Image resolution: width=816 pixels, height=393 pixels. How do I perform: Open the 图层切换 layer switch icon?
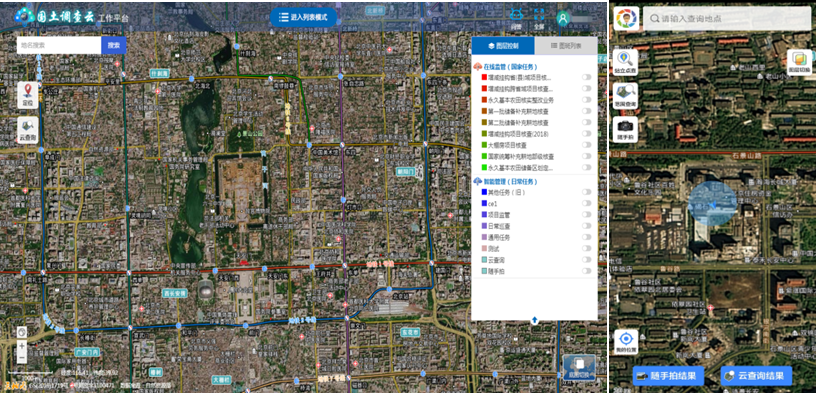799,62
